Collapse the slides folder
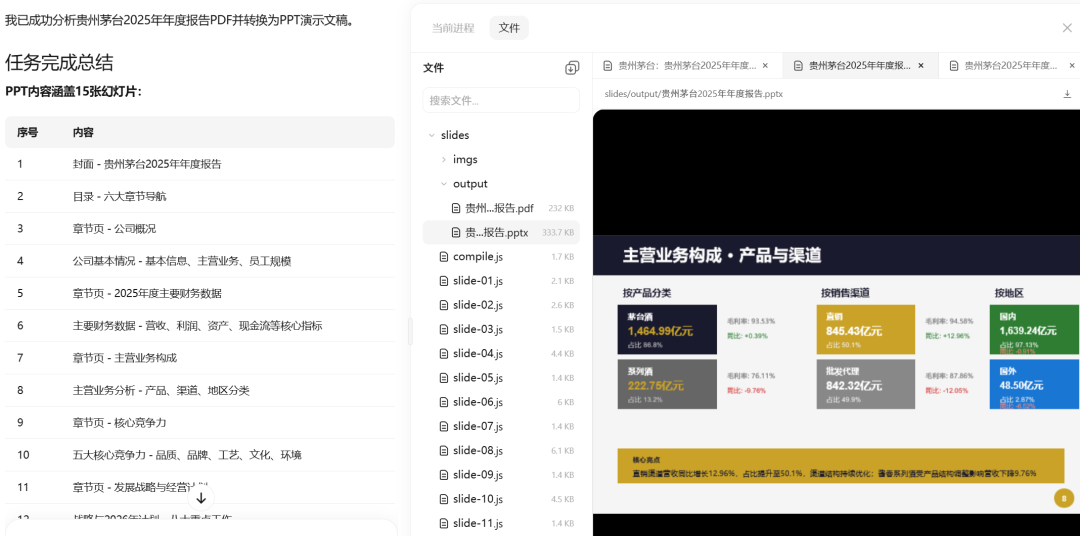Screen dimensions: 1080x536 tap(432, 135)
